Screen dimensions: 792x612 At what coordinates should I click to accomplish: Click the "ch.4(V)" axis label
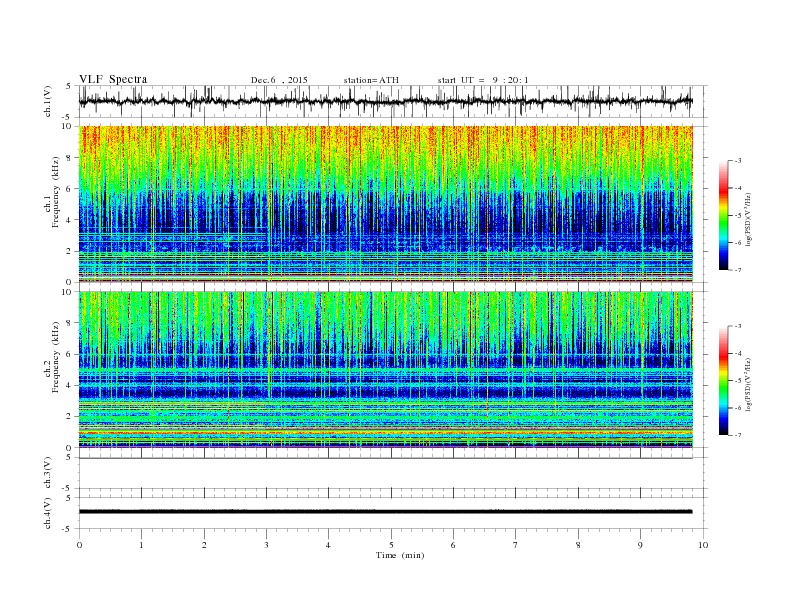48,513
